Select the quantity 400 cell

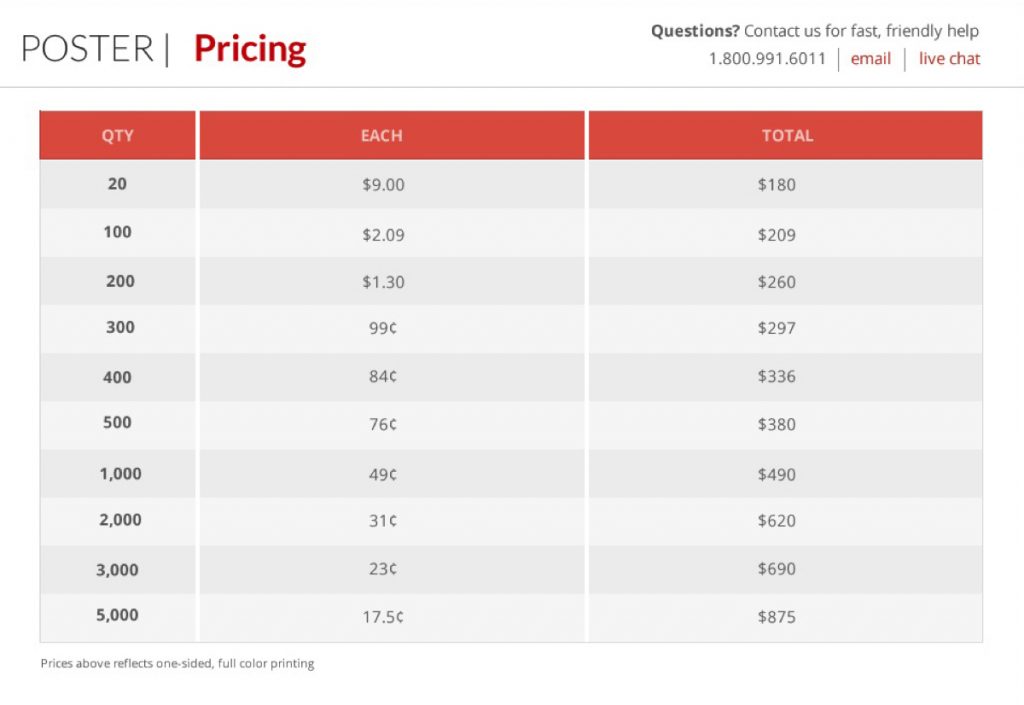[x=118, y=377]
